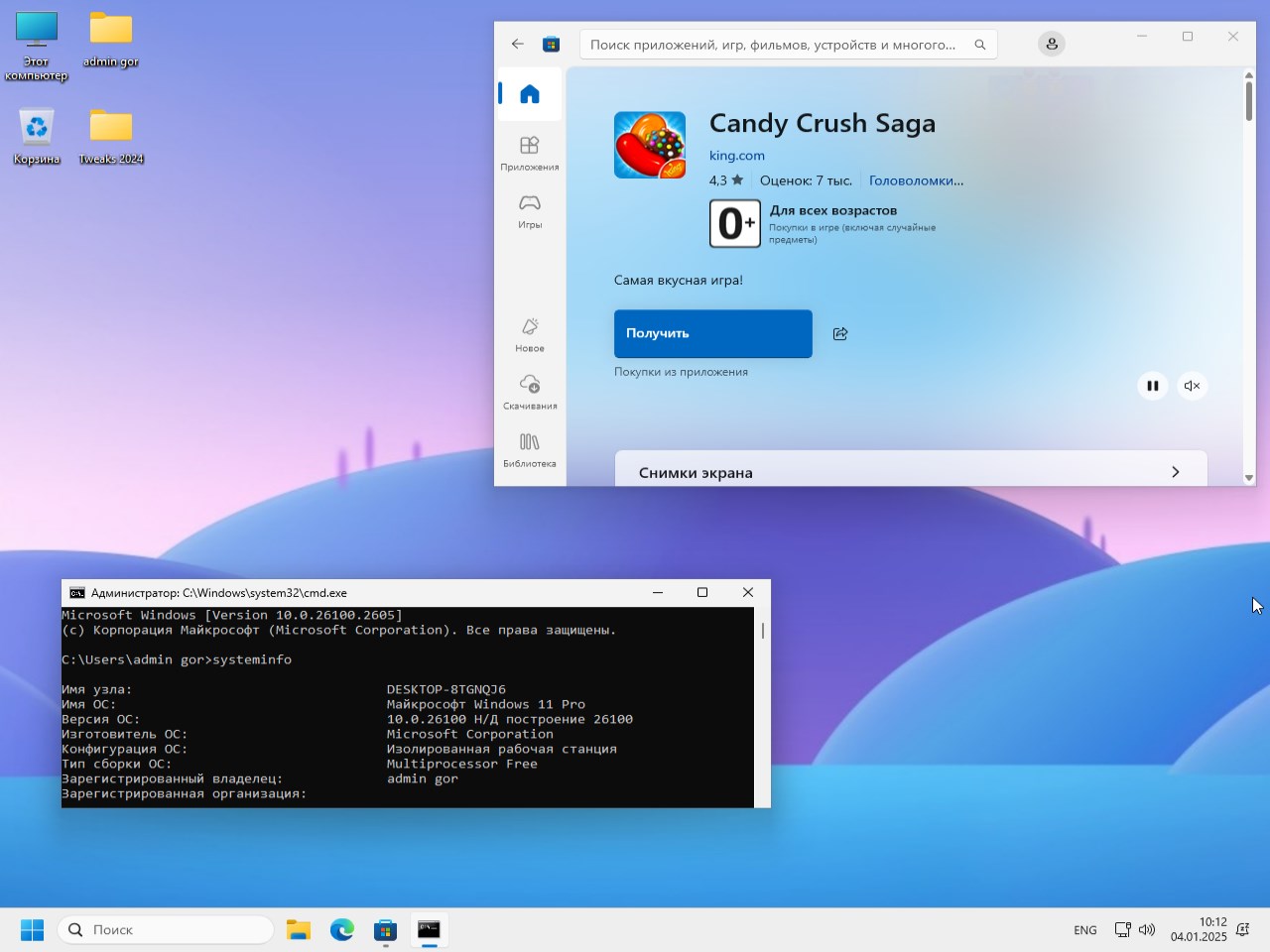Image resolution: width=1270 pixels, height=952 pixels.
Task: Open the Games (Игры) section
Action: pyautogui.click(x=530, y=210)
